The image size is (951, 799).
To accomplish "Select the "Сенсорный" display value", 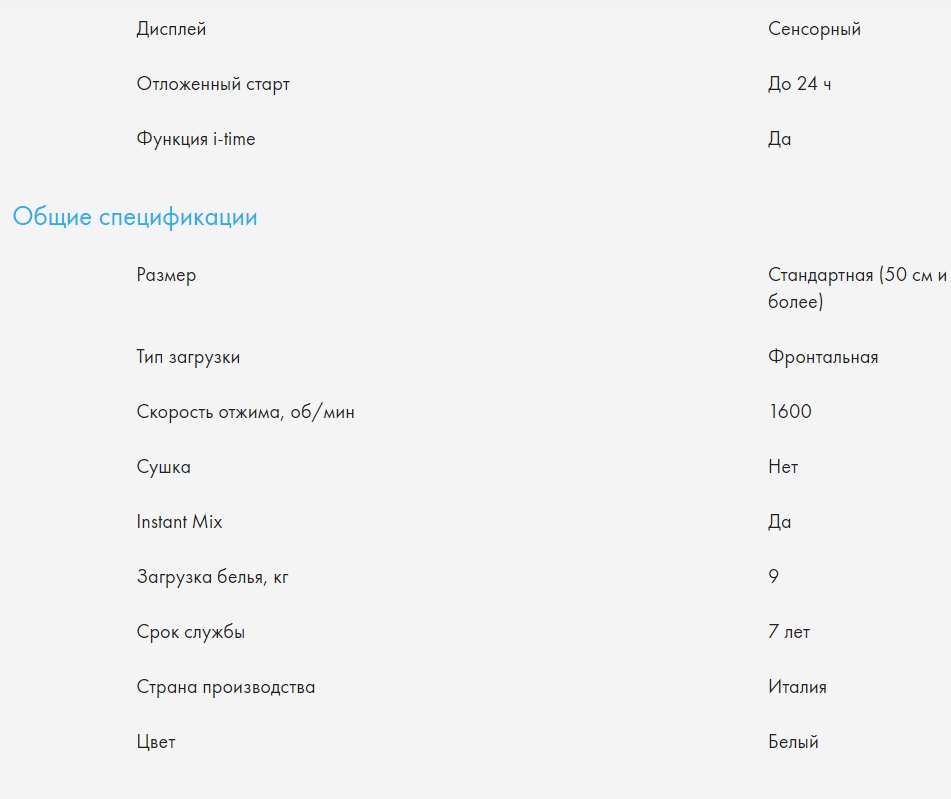I will point(814,29).
